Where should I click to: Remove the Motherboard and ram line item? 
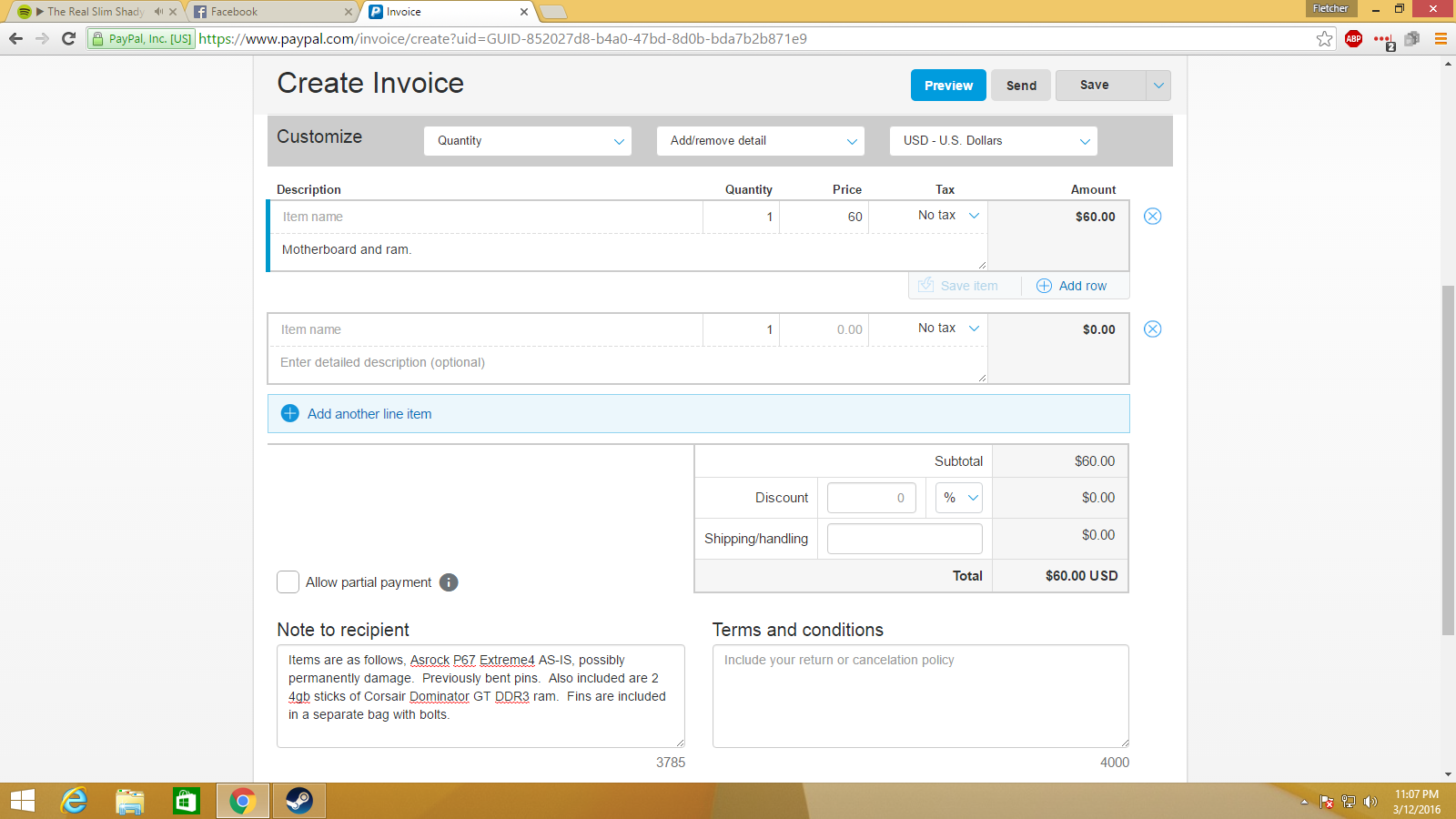tap(1152, 217)
